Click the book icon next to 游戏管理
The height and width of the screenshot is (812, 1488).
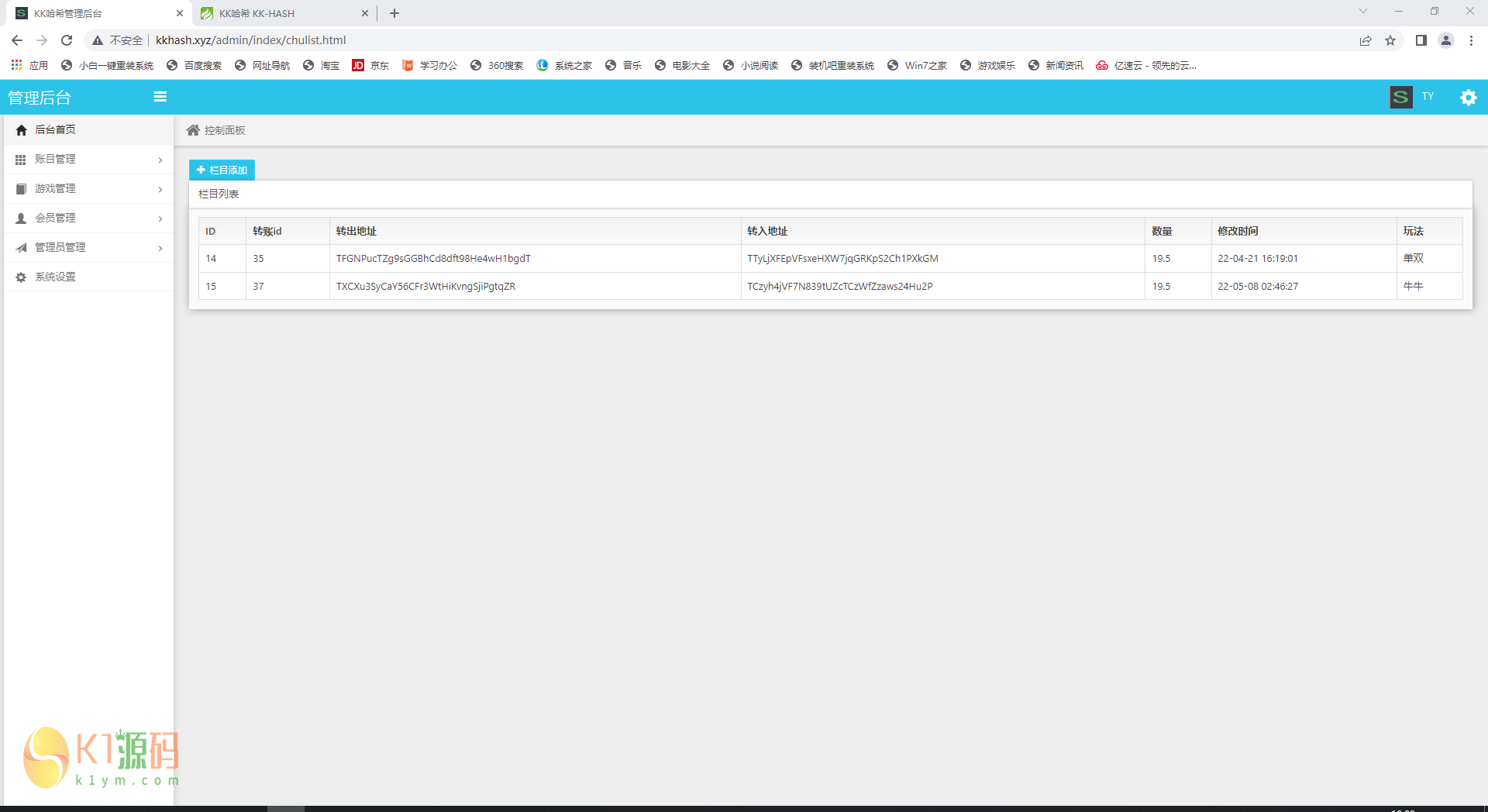coord(21,189)
